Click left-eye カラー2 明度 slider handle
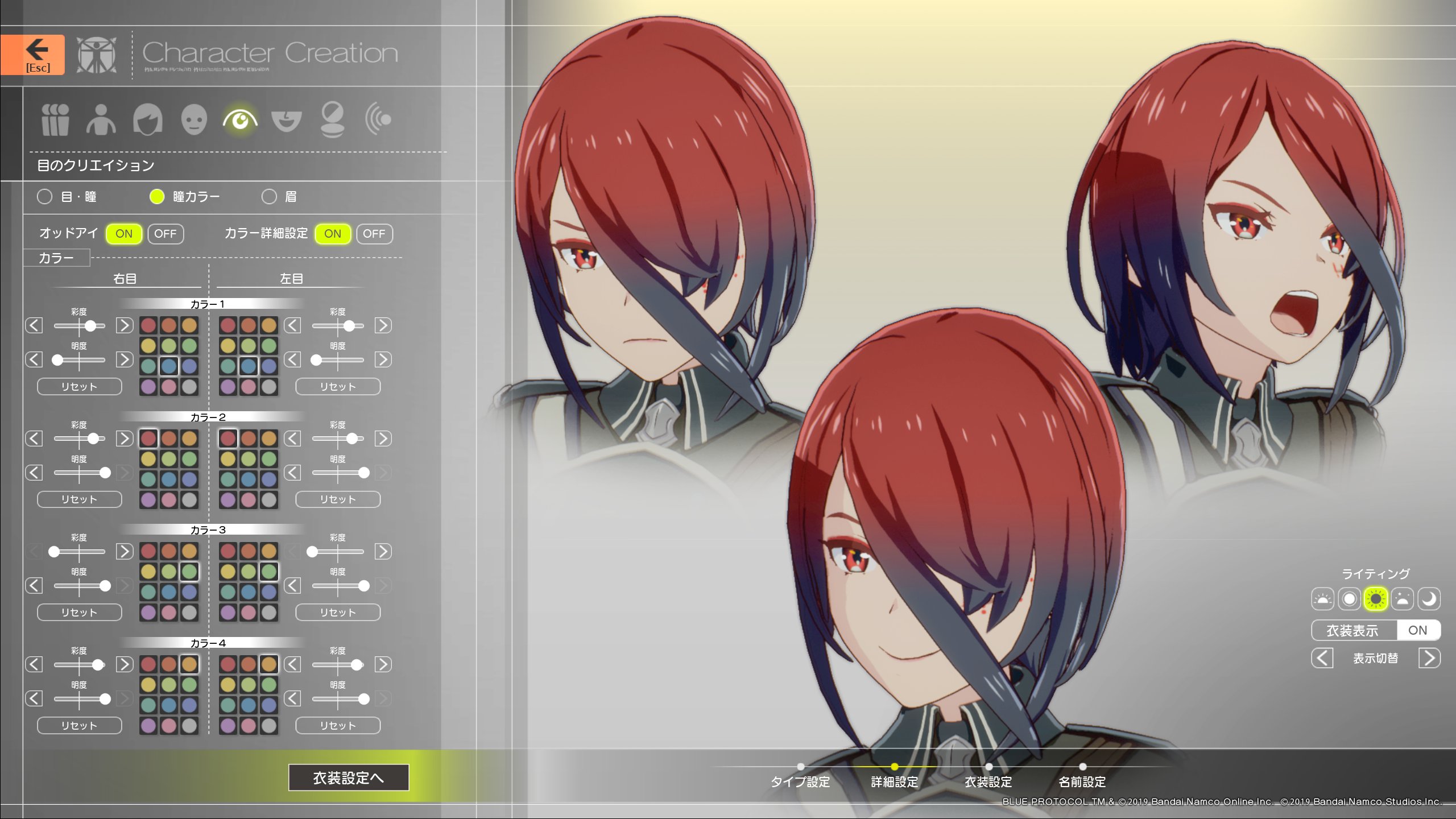 [364, 473]
